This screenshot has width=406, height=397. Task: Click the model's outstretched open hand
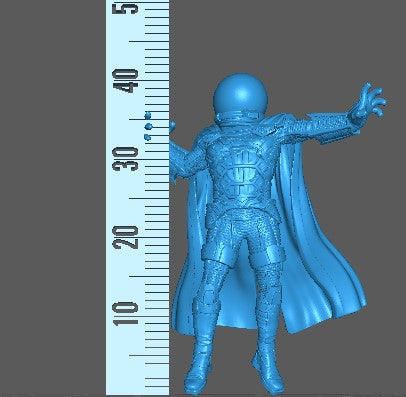367,102
